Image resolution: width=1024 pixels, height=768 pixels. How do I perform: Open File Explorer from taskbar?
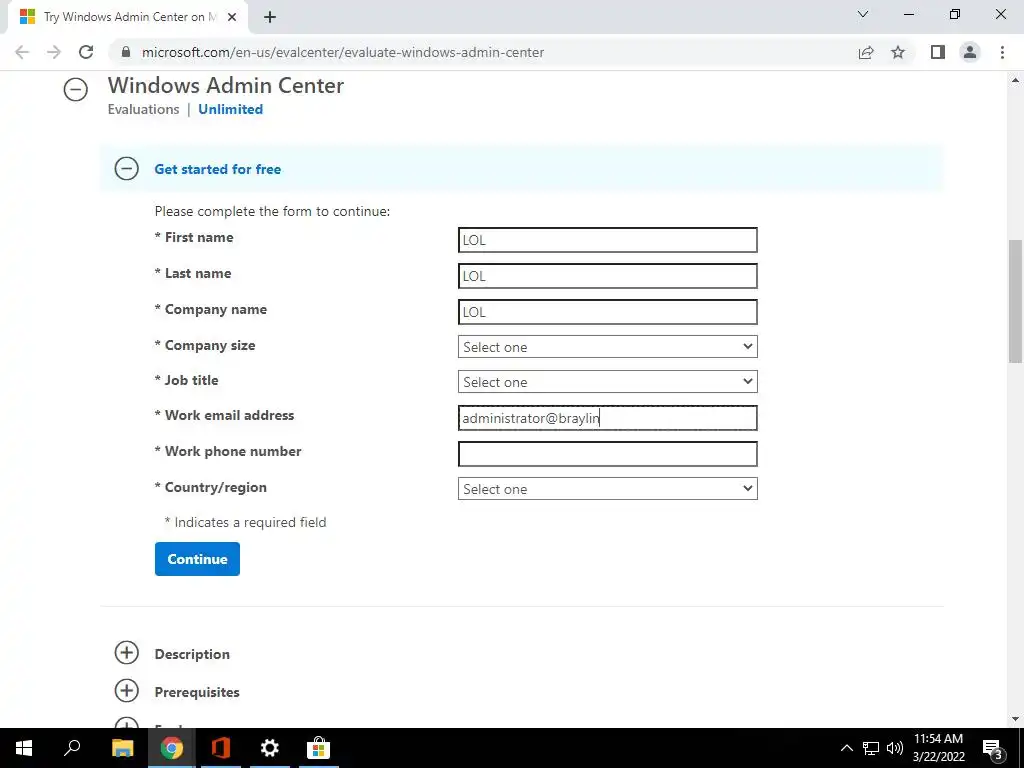pos(123,748)
